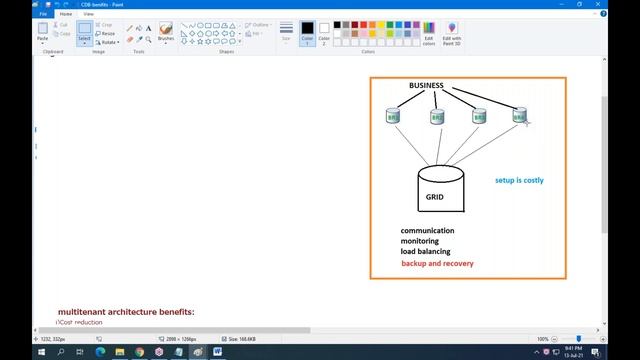
Task: Pick the purple color swatch
Action: click(416, 25)
